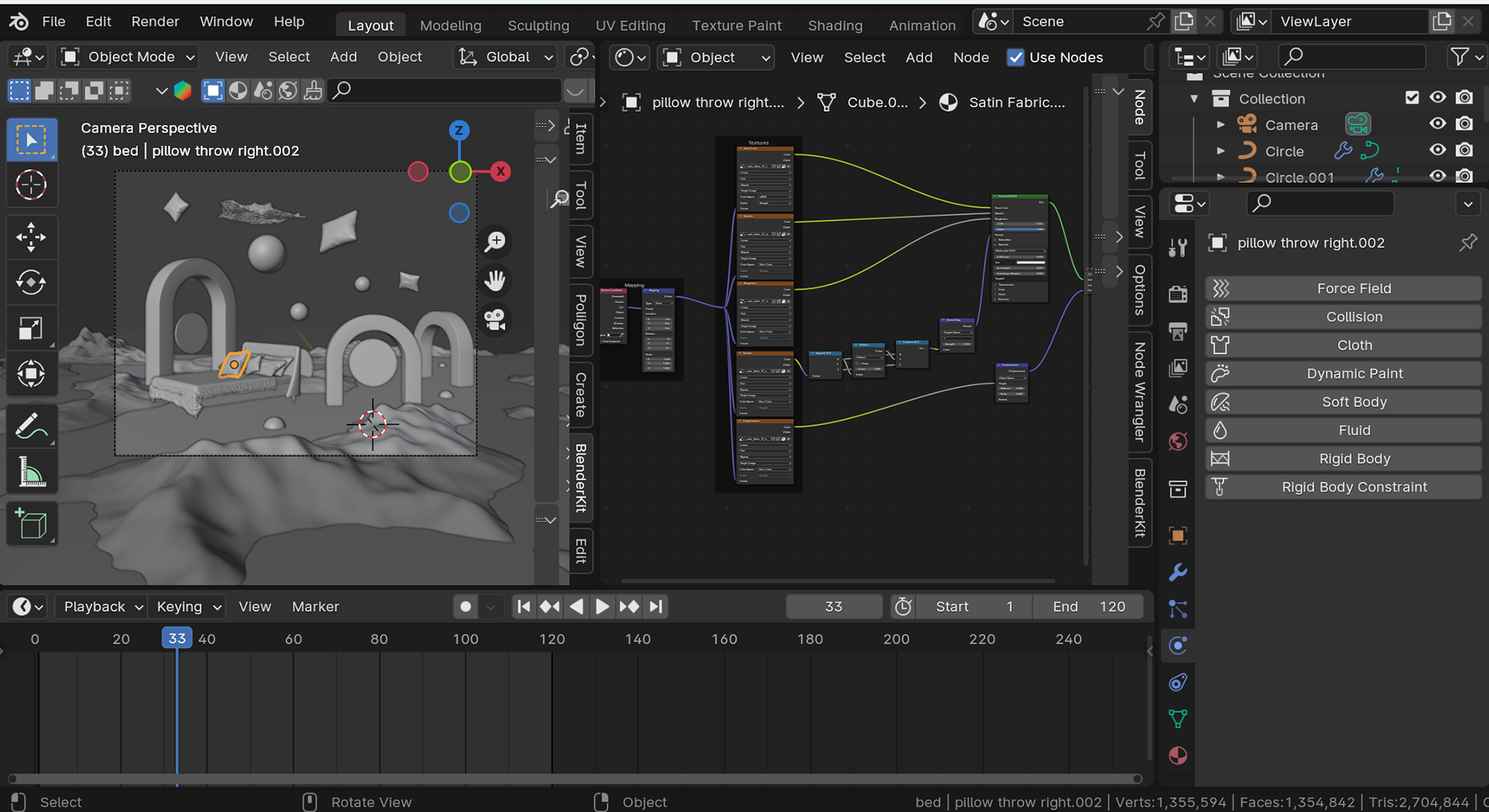Open the BlenderKit sidebar tab in viewport
The image size is (1489, 812).
[x=581, y=478]
